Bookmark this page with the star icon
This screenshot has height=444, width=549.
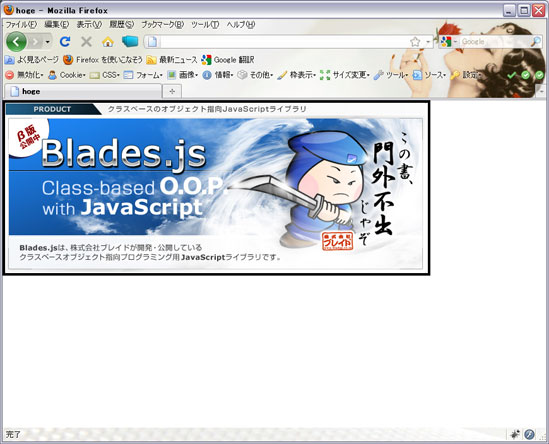[x=415, y=42]
